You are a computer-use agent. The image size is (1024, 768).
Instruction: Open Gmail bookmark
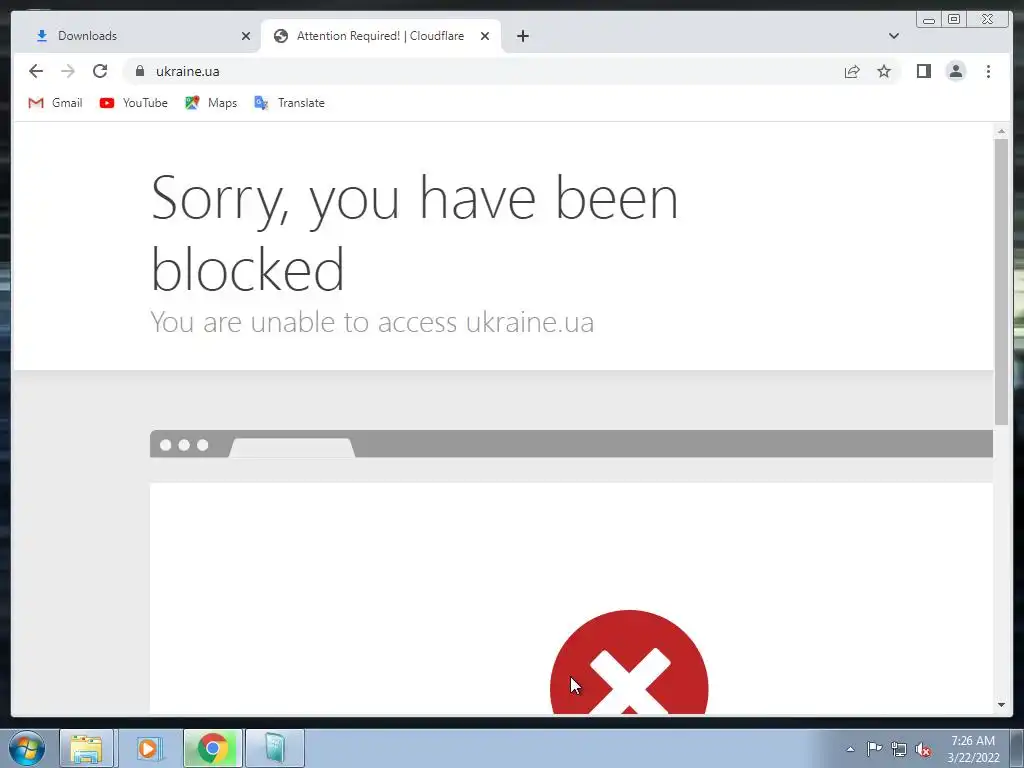(56, 103)
